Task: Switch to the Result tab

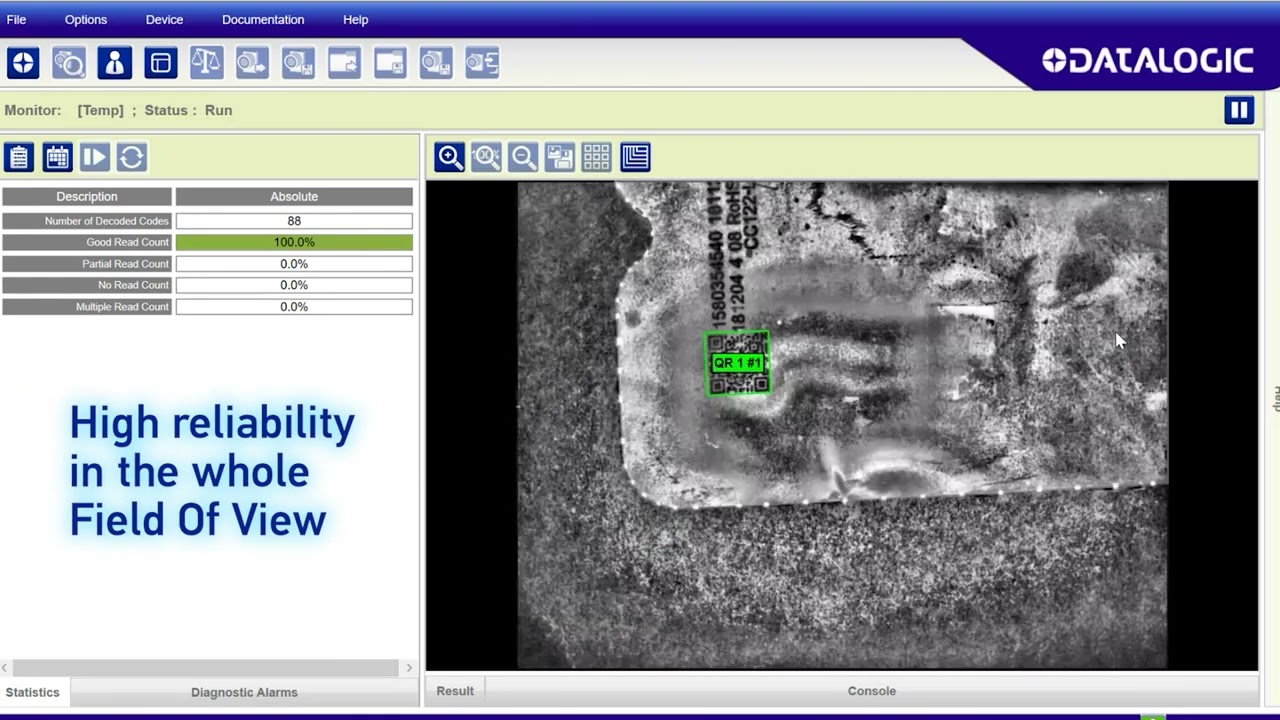Action: click(x=455, y=691)
